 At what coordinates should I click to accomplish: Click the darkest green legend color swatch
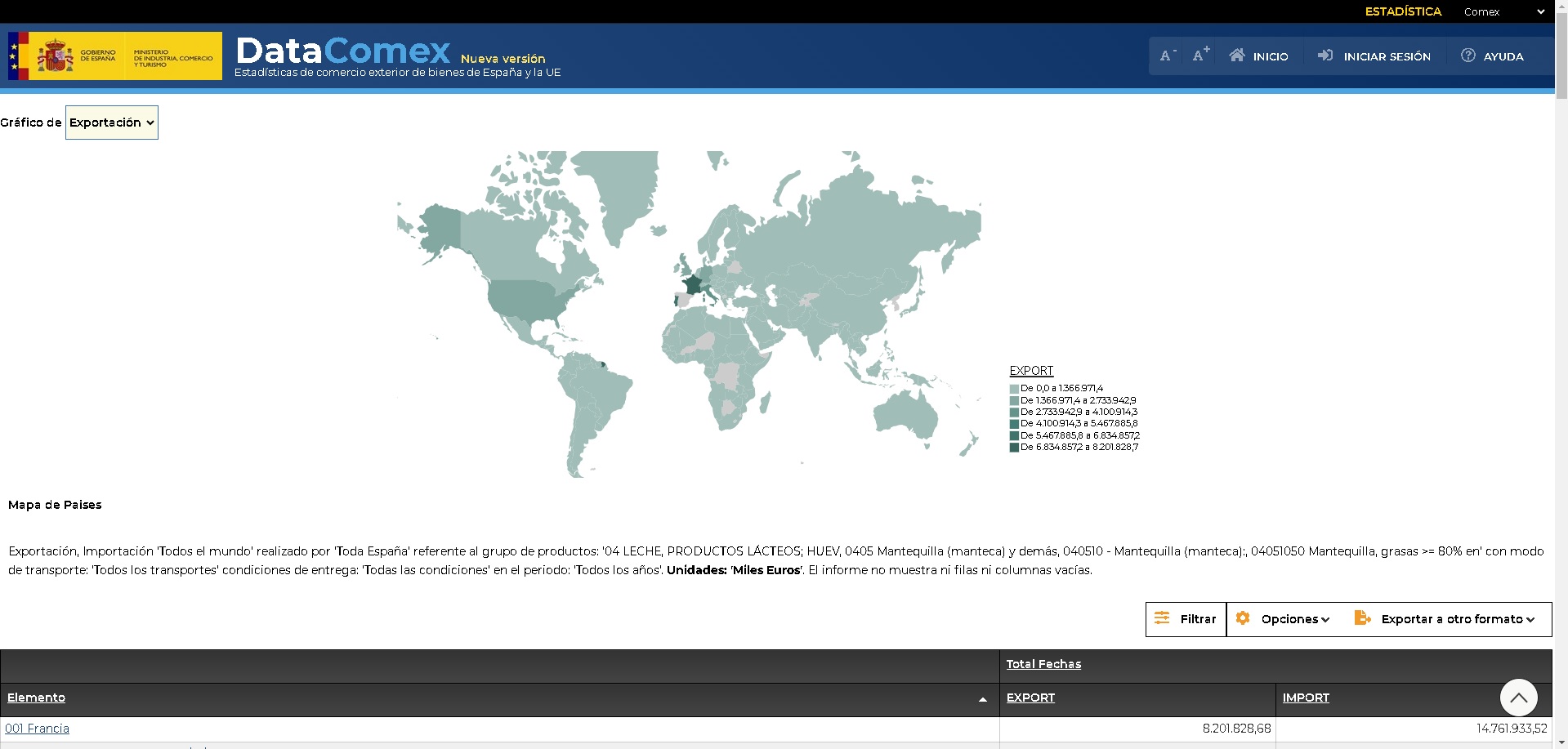(x=1015, y=447)
